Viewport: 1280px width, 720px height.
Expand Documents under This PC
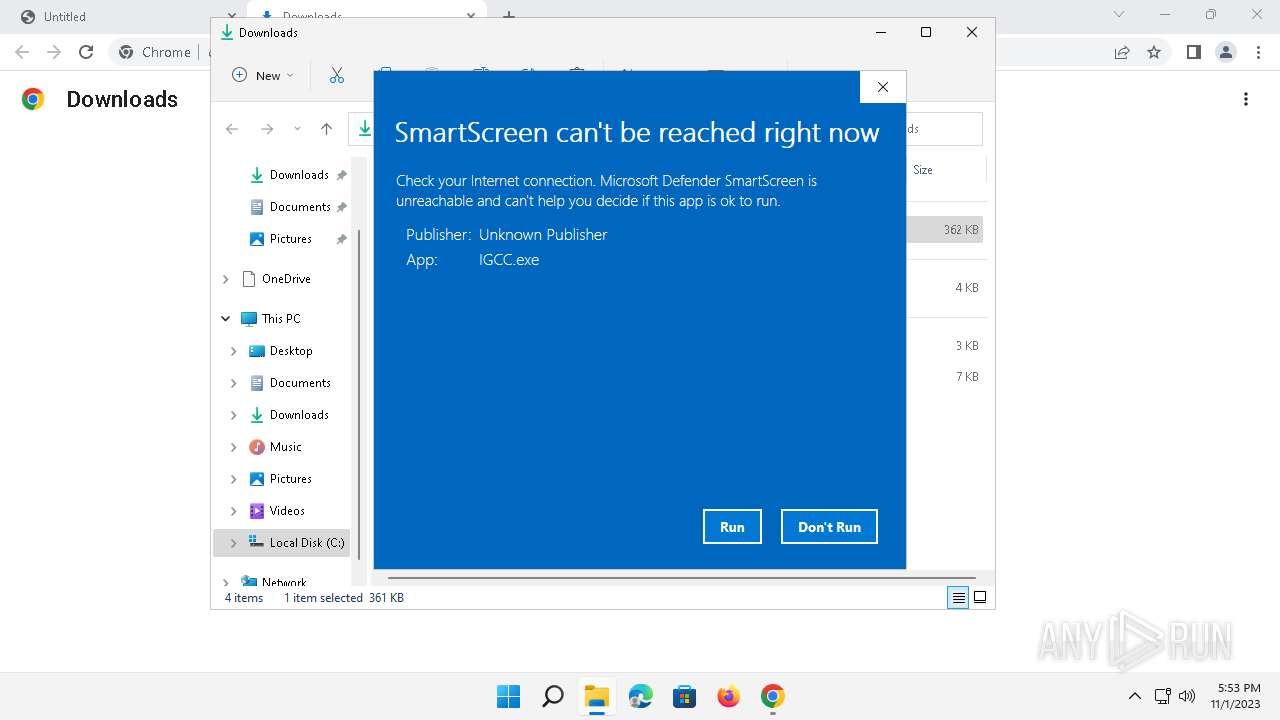(x=234, y=383)
